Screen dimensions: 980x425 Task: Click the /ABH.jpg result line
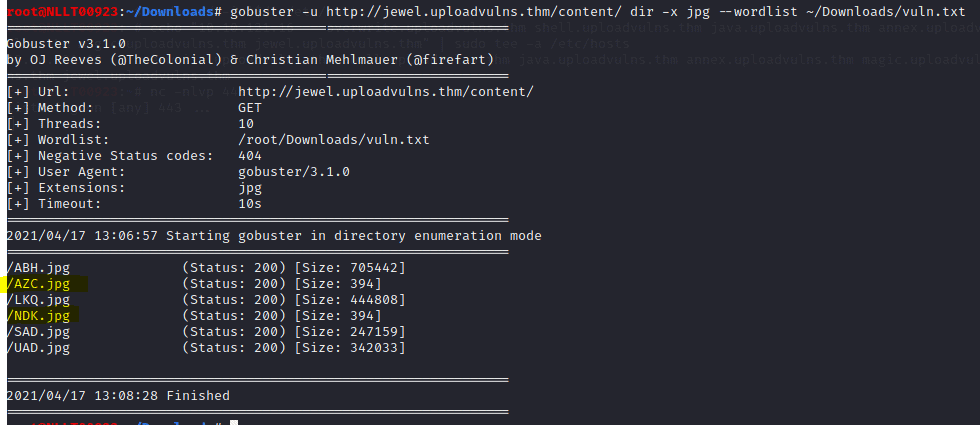(206, 268)
